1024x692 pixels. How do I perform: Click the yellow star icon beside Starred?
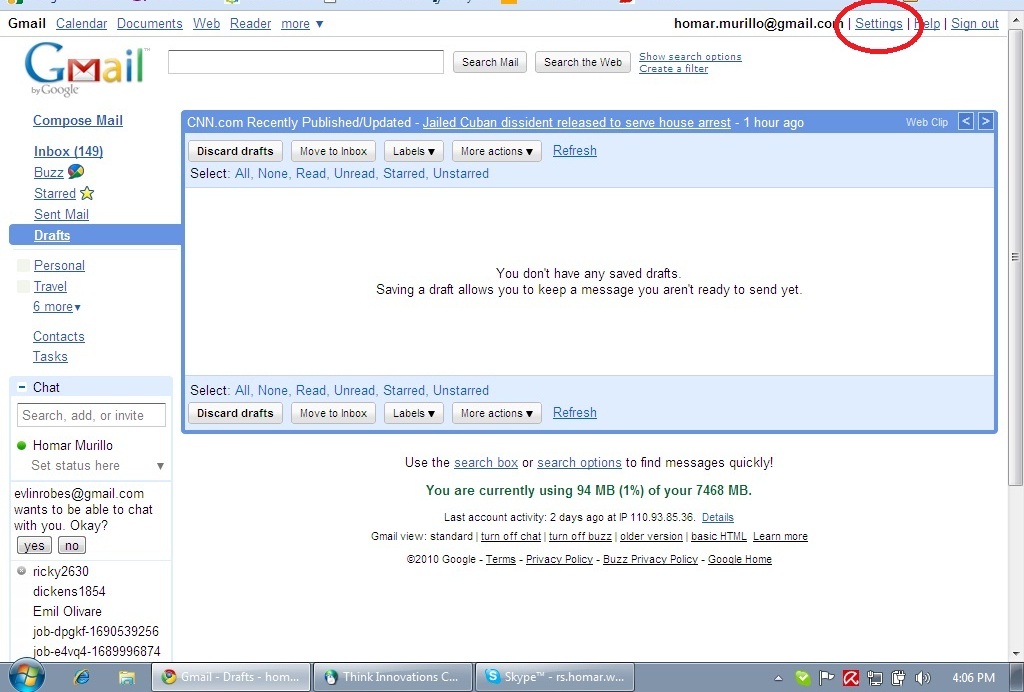pyautogui.click(x=87, y=193)
